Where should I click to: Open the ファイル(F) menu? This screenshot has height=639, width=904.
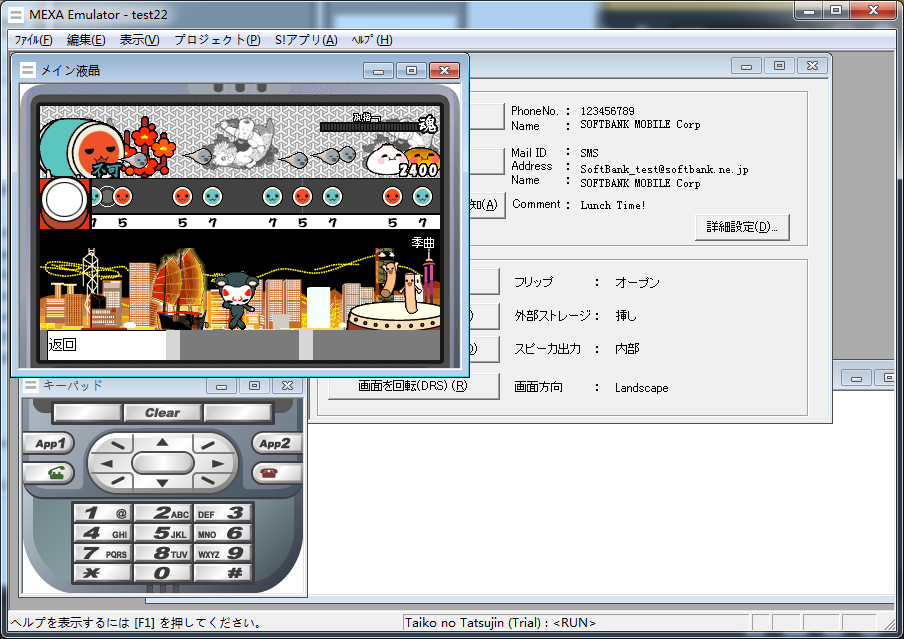tap(33, 40)
